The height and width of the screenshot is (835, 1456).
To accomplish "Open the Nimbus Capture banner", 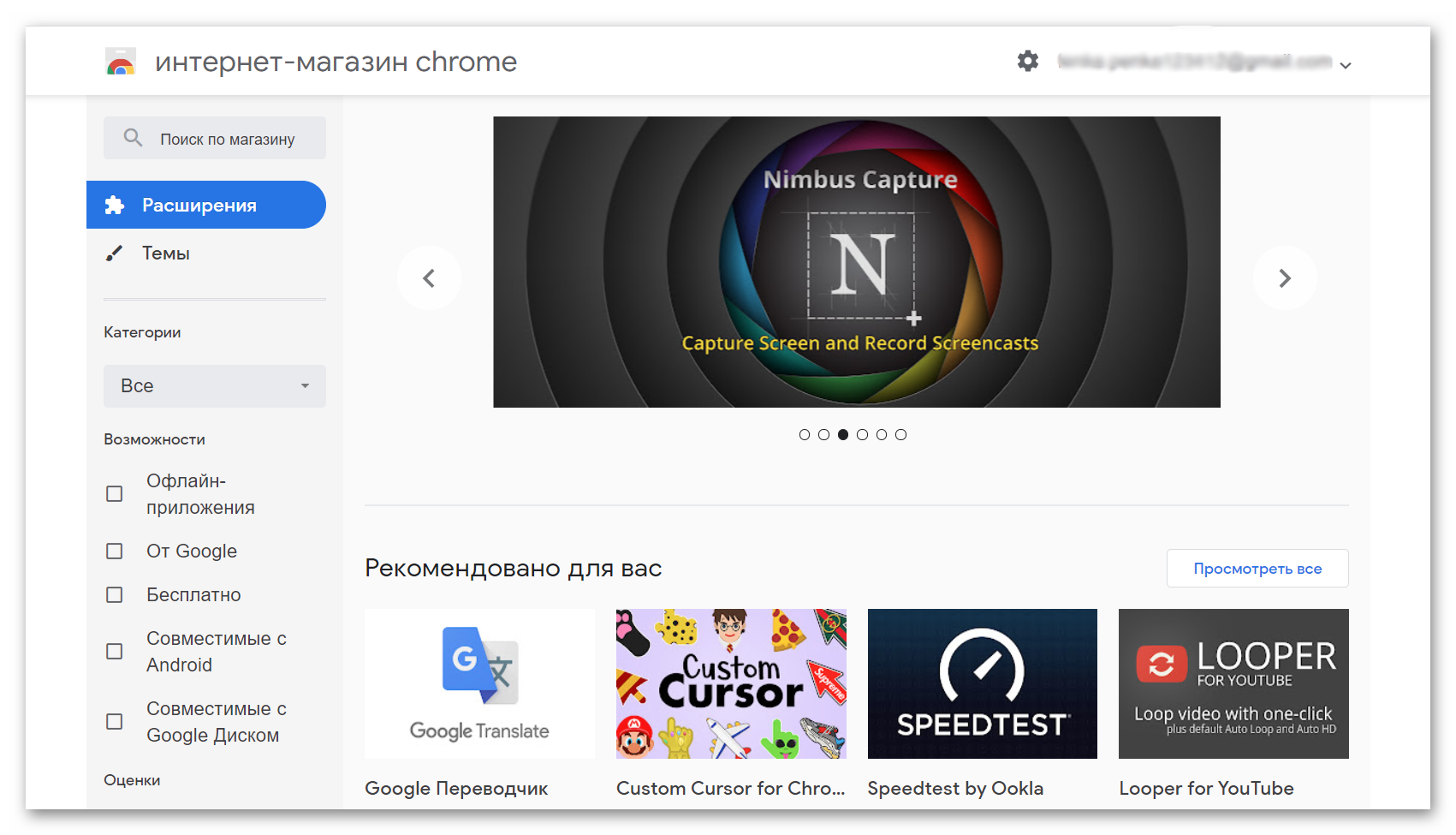I will click(857, 262).
